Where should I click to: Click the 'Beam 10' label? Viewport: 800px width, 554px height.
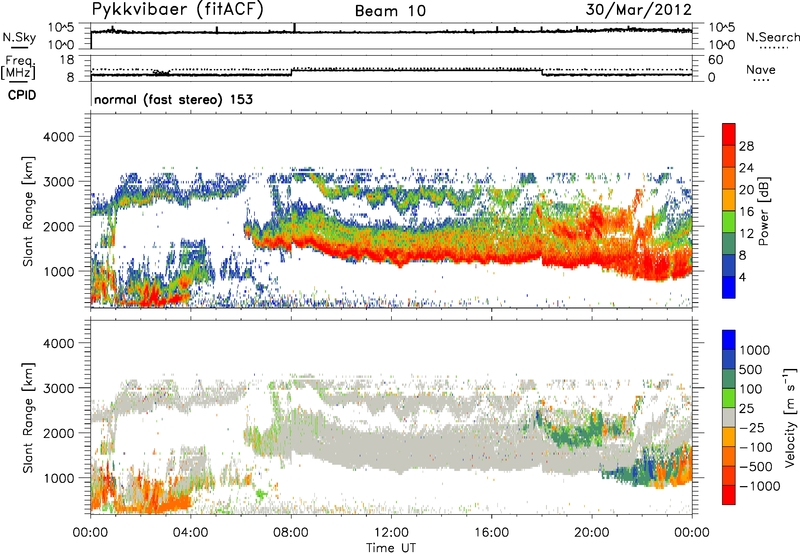point(390,11)
